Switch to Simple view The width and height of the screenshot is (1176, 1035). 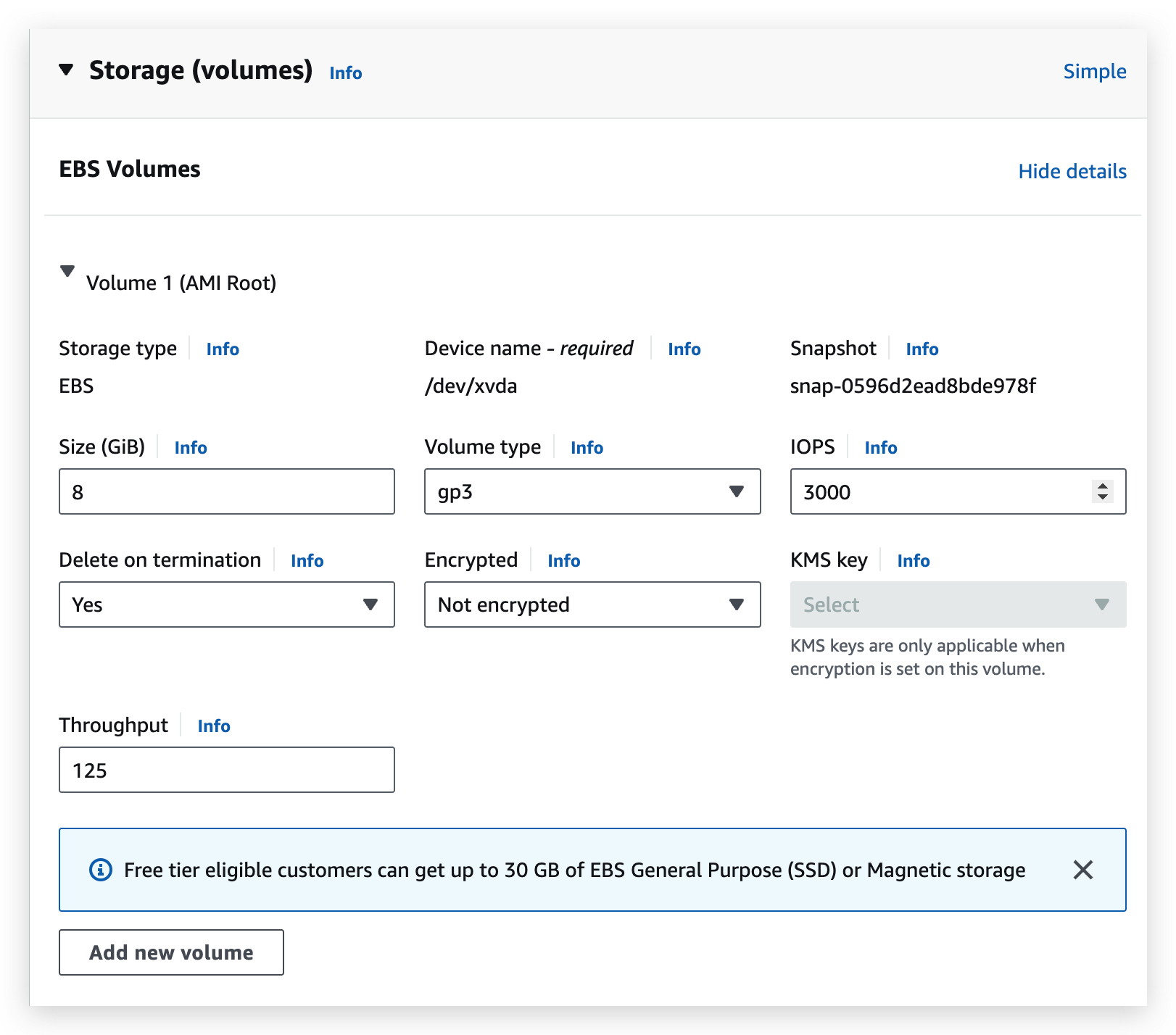(x=1095, y=71)
